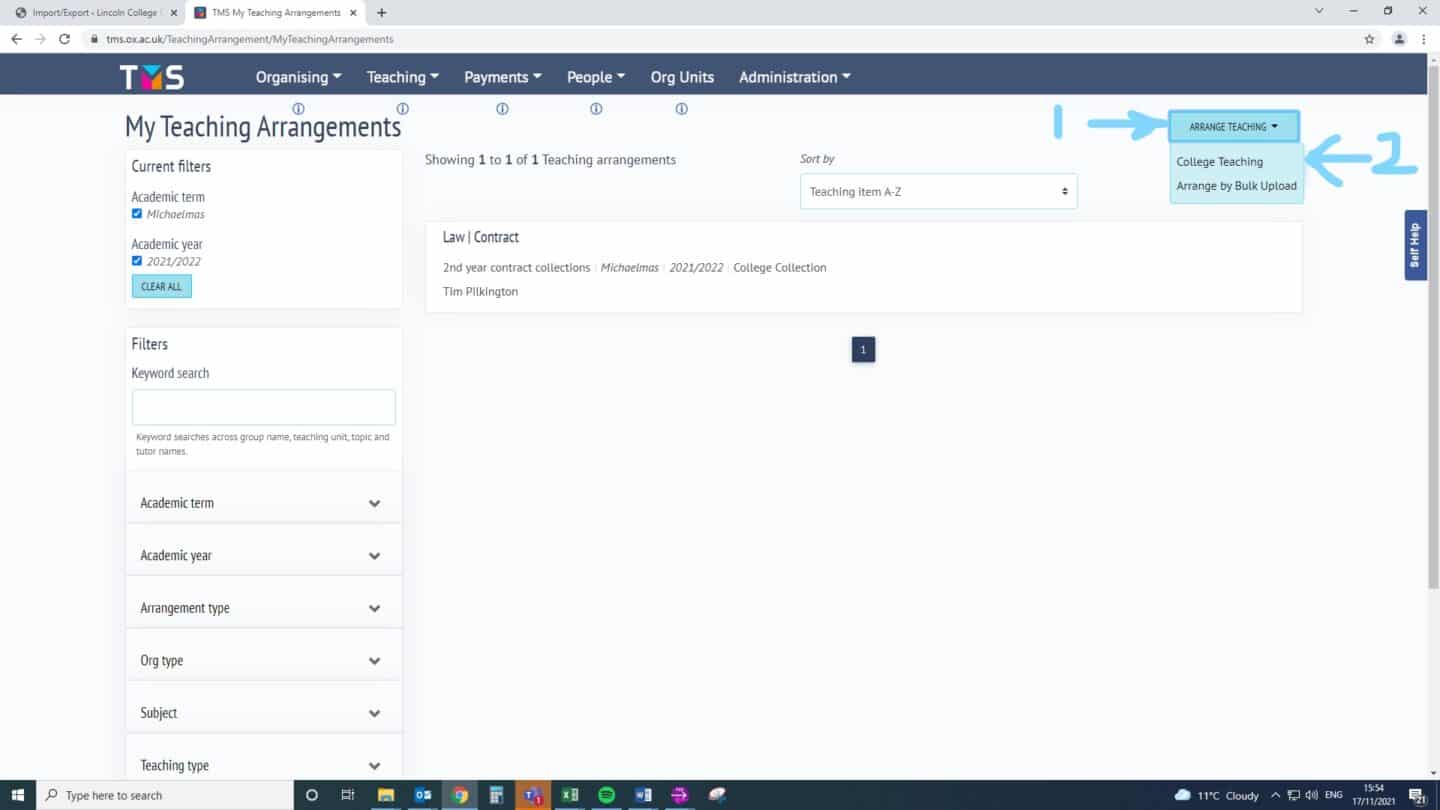Open the Arrange Teaching dropdown button
The height and width of the screenshot is (810, 1440).
click(x=1233, y=127)
